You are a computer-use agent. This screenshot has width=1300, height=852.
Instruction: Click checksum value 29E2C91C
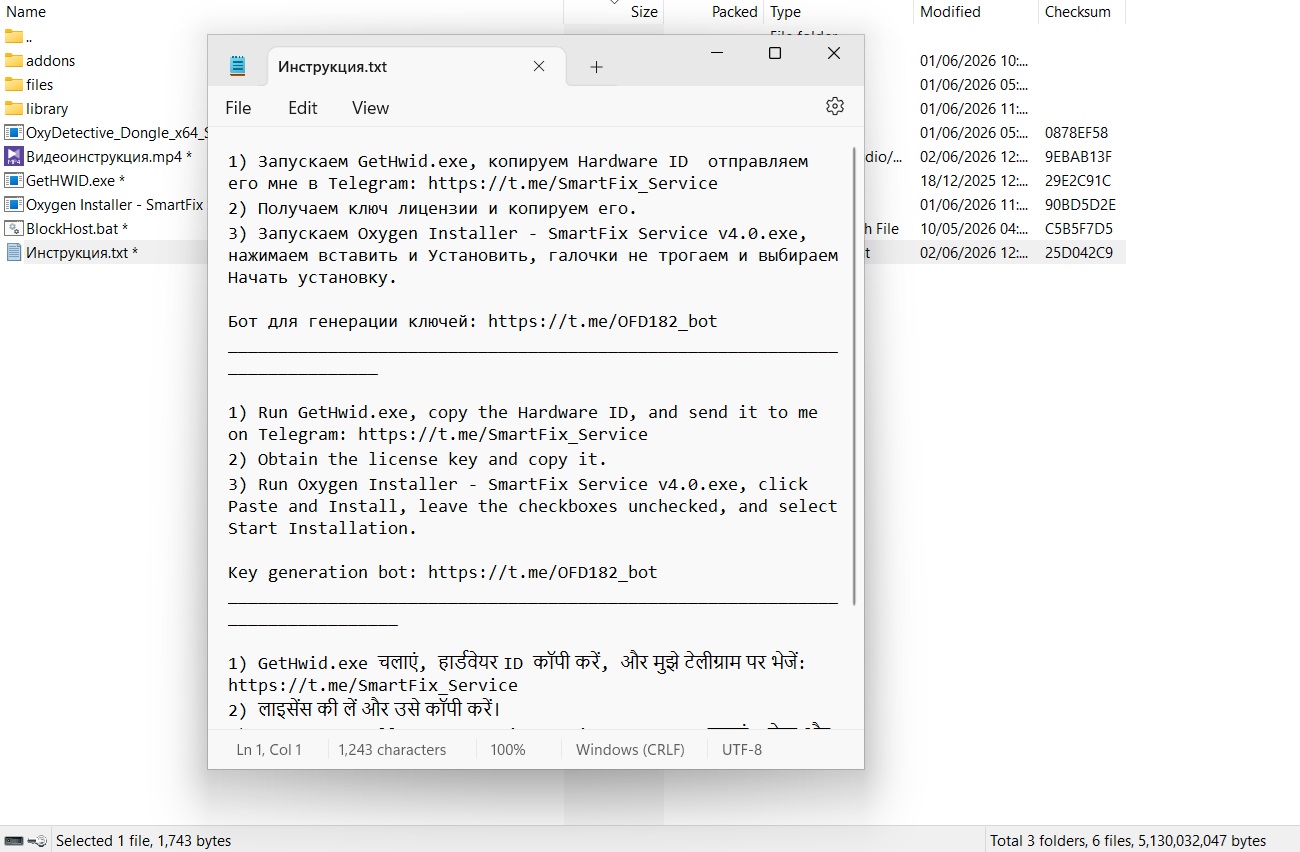(1078, 181)
